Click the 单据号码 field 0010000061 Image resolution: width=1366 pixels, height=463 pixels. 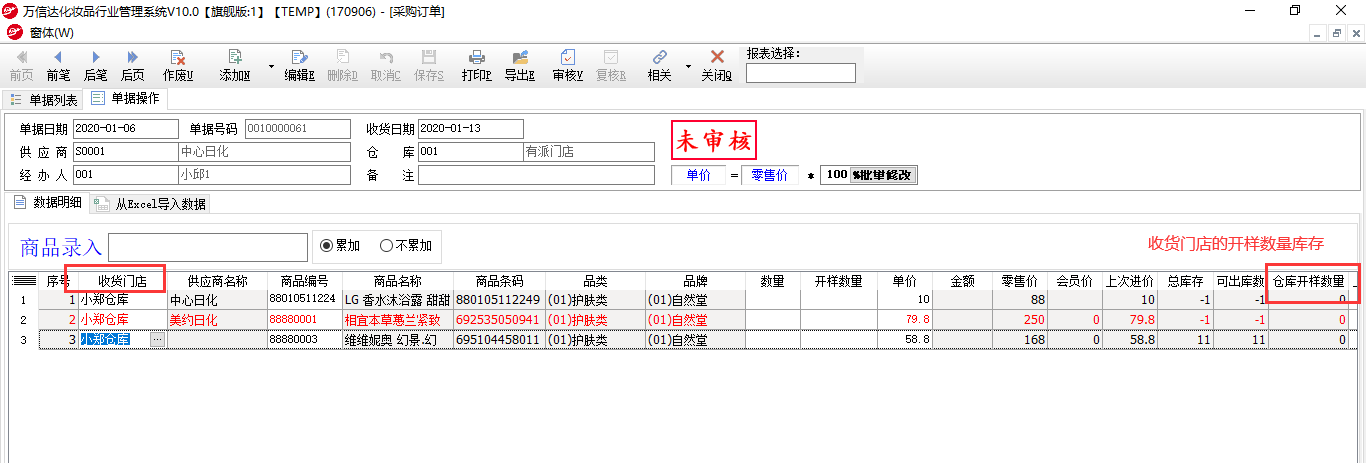pyautogui.click(x=298, y=129)
